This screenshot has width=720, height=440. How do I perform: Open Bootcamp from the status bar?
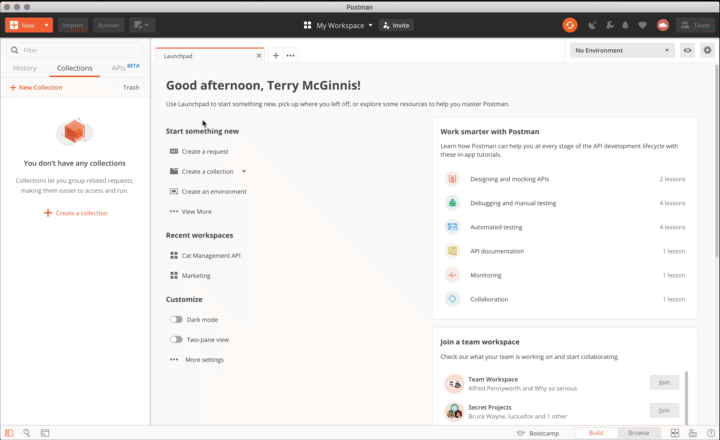[x=538, y=433]
